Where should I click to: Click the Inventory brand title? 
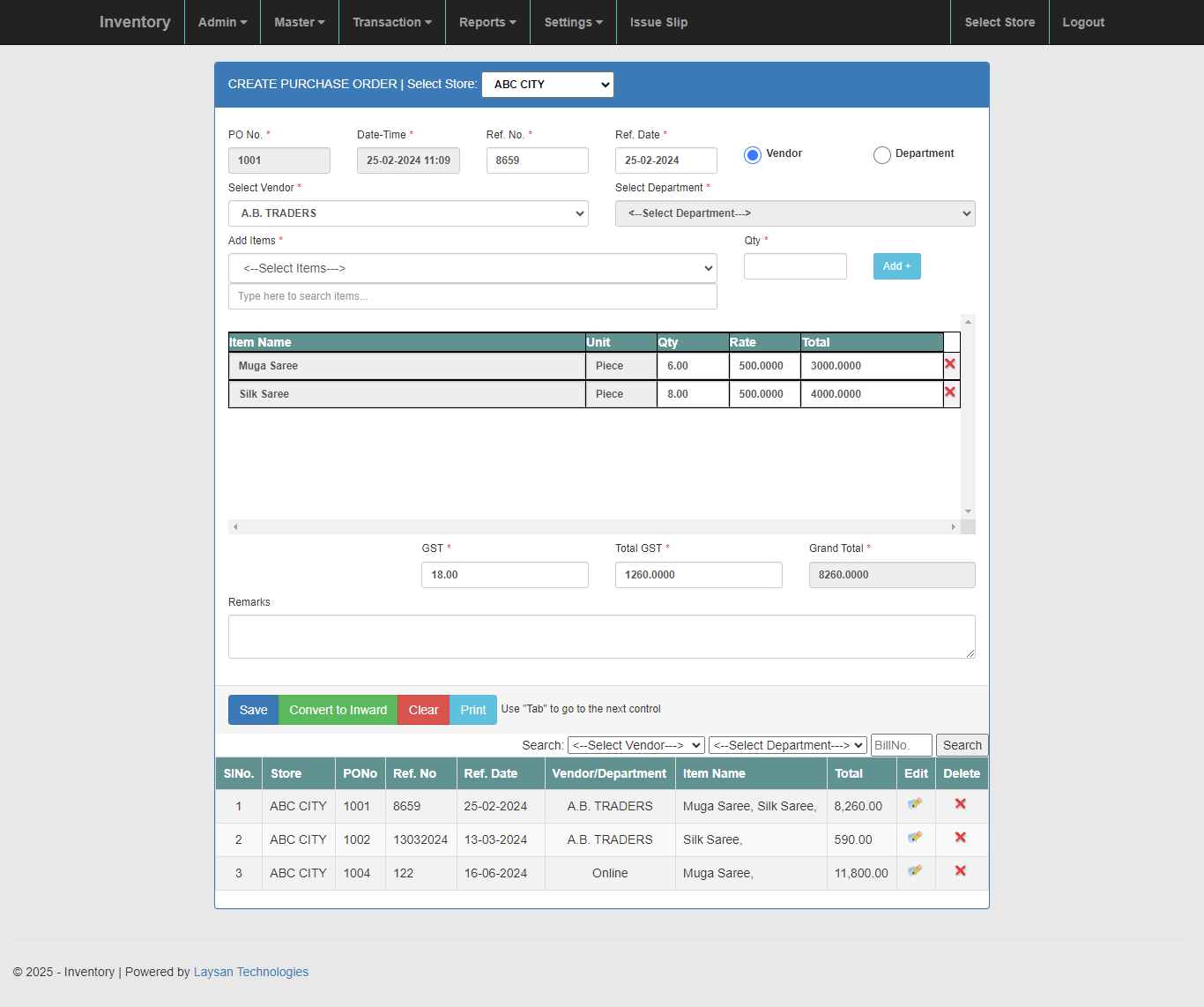[x=135, y=22]
